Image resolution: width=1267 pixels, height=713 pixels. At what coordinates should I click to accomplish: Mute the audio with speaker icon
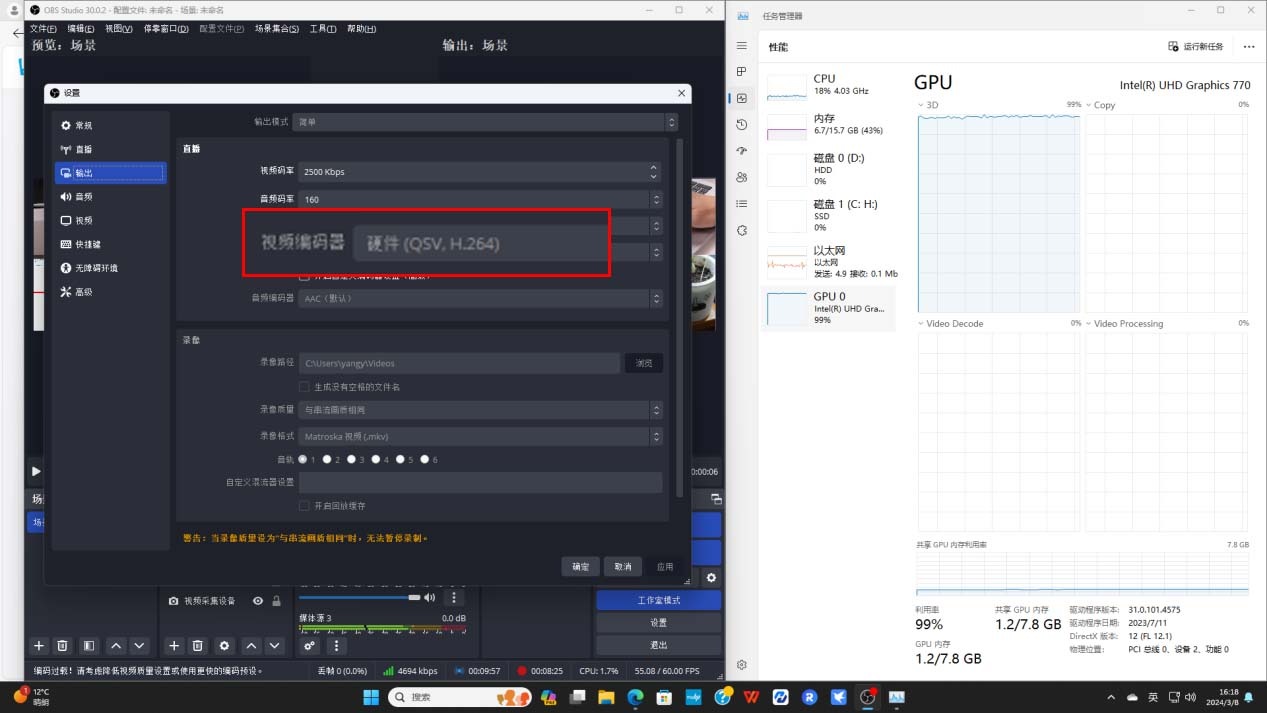pyautogui.click(x=430, y=598)
